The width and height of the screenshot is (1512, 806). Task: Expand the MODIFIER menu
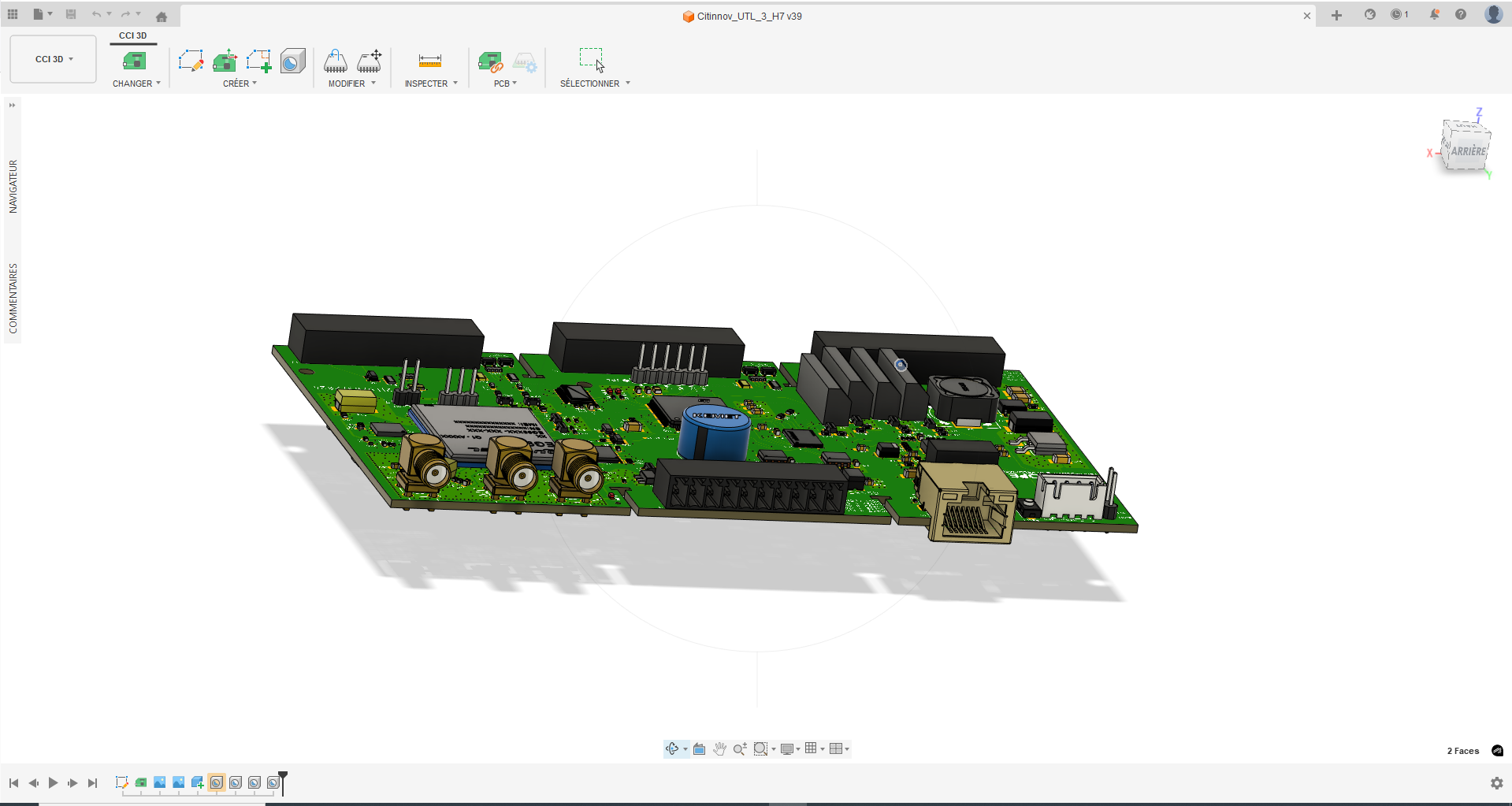352,84
